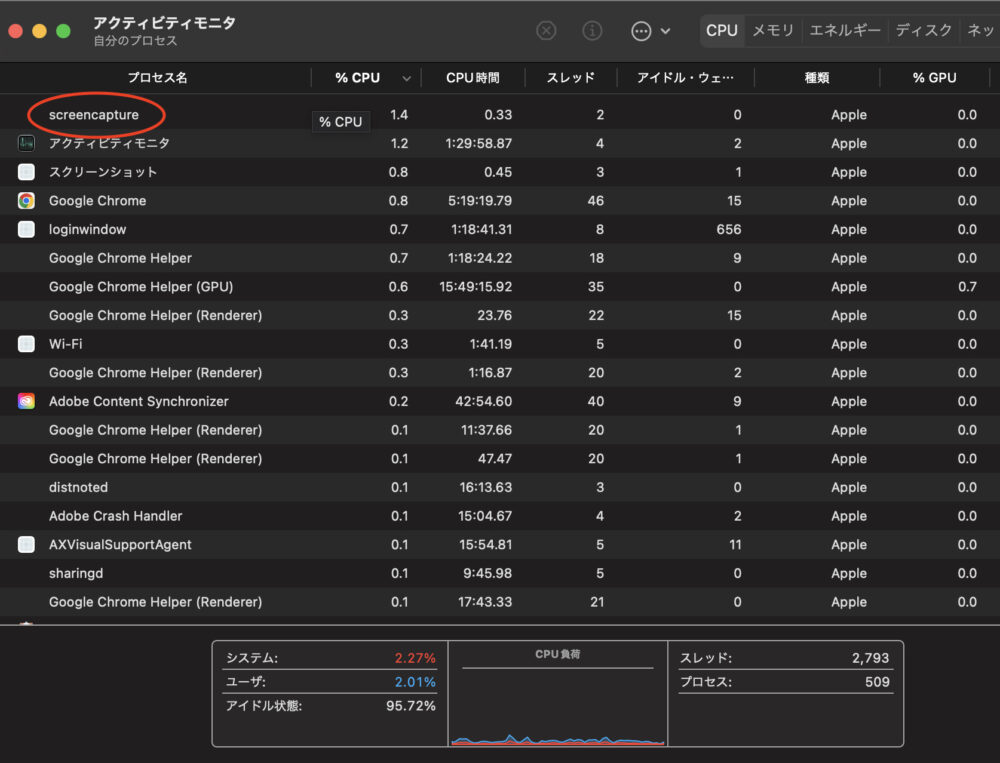Switch to the ディスク tab
Screen dimensions: 1000x763
[x=923, y=31]
